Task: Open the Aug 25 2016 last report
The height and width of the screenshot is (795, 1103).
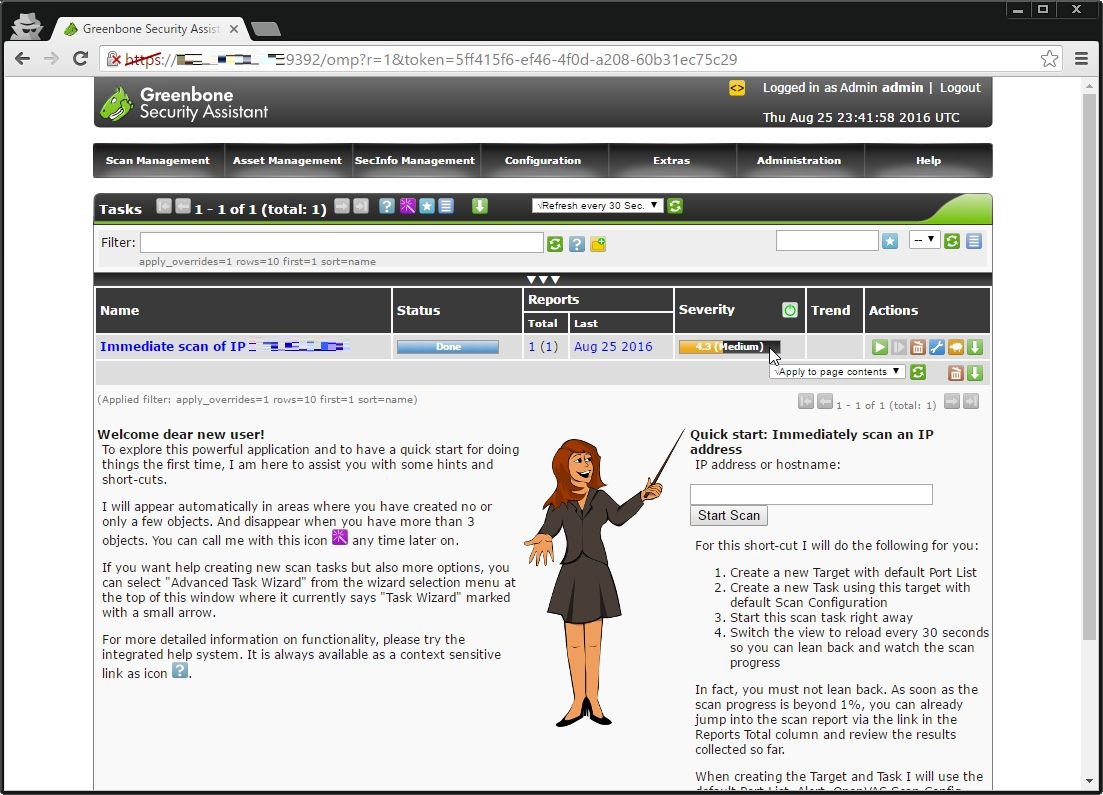Action: [613, 346]
